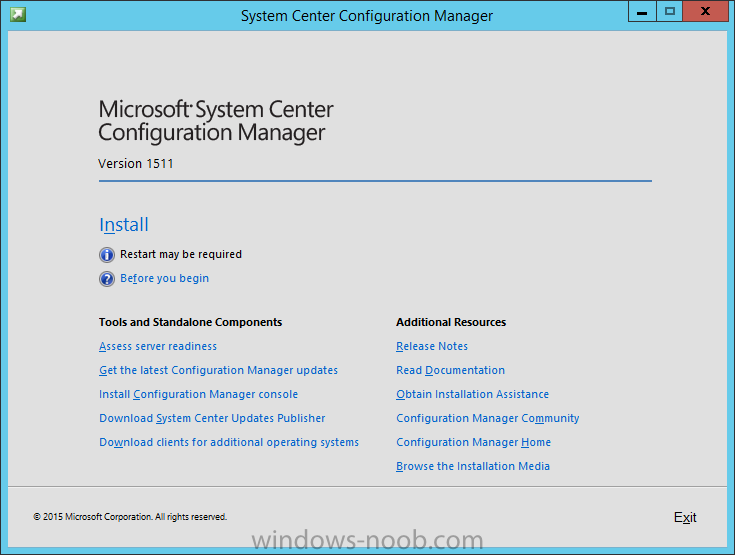
Task: Browse the Installation Media
Action: (x=473, y=466)
